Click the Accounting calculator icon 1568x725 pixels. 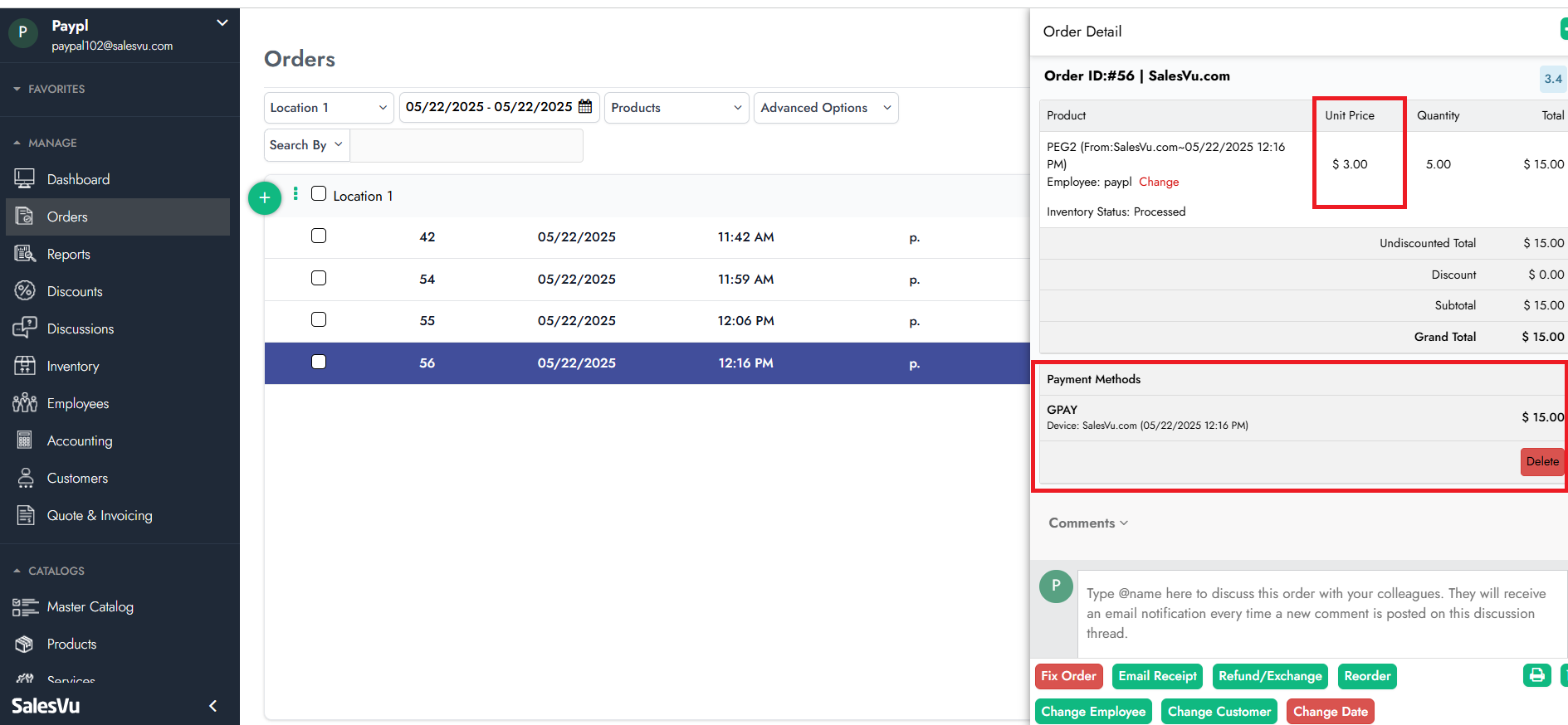25,440
